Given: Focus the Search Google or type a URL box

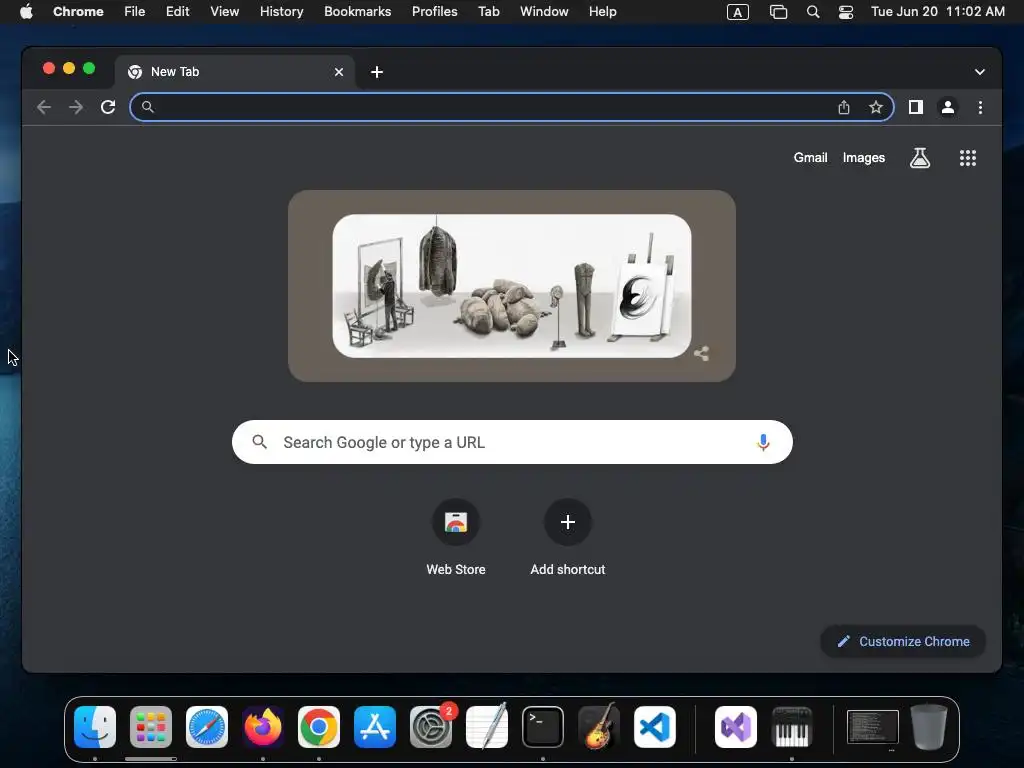Looking at the screenshot, I should [512, 442].
